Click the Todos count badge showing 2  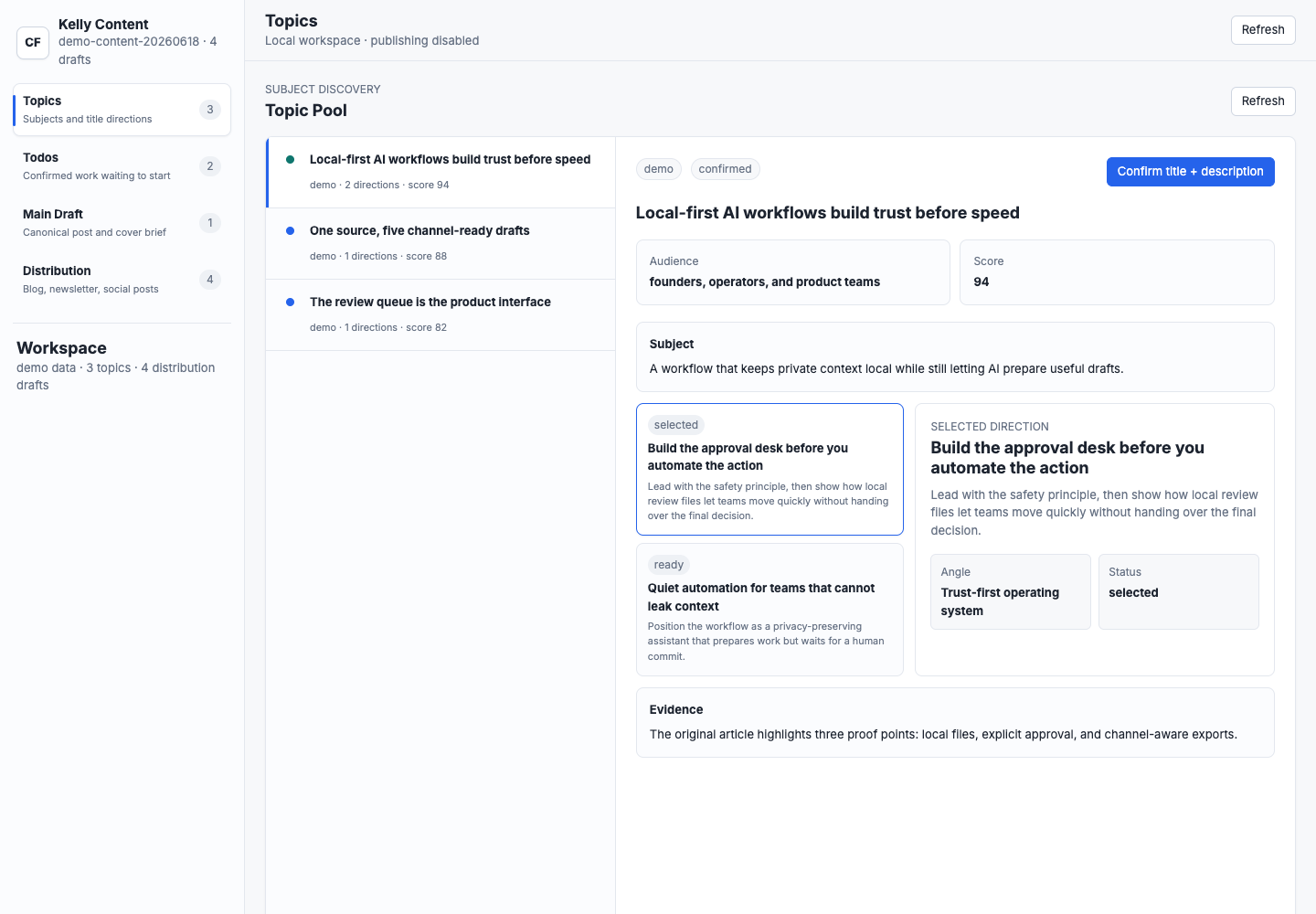[210, 166]
